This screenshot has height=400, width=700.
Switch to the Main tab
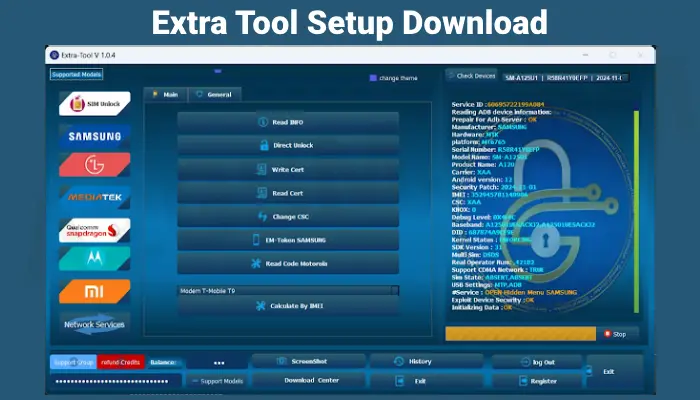tap(166, 95)
